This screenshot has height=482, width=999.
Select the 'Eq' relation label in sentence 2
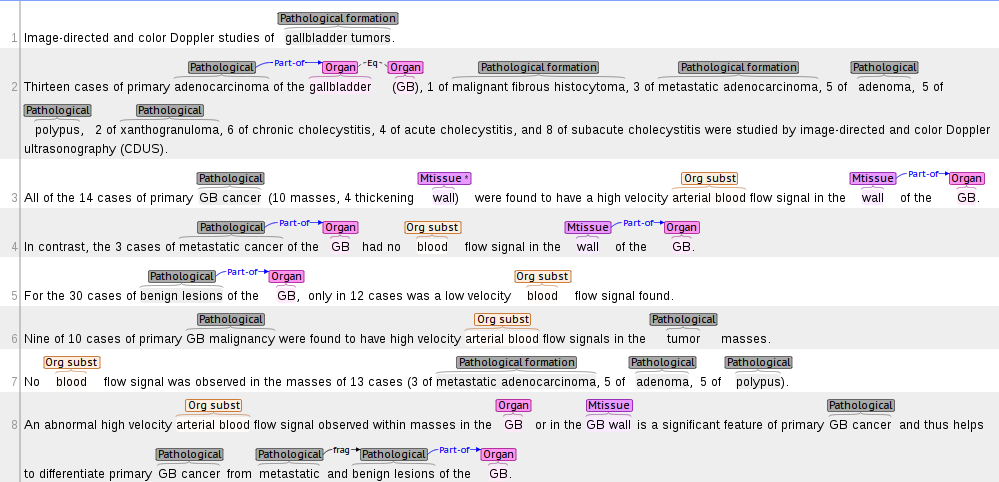coord(372,63)
